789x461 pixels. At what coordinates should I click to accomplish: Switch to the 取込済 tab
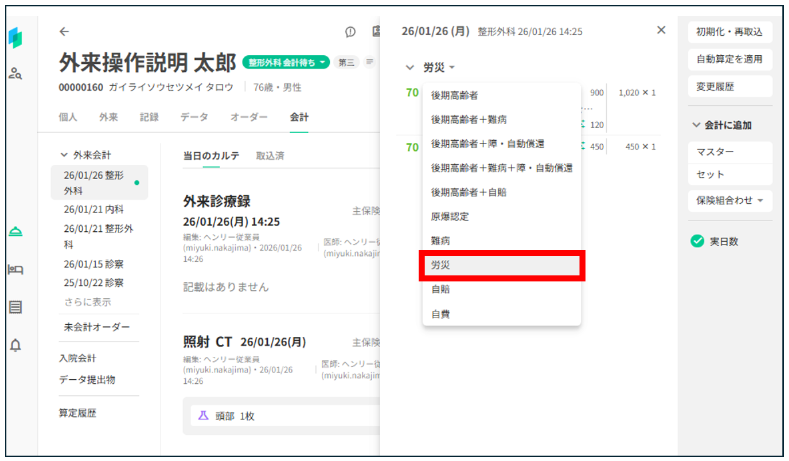[270, 156]
